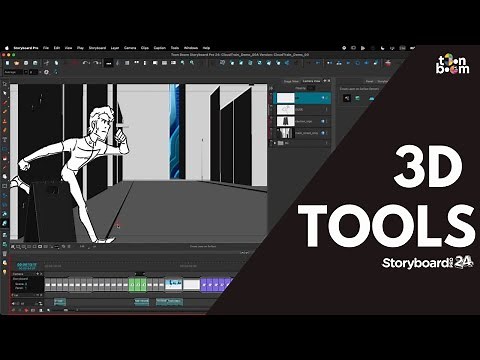
Task: Open the Average dropdown in properties bar
Action: click(x=14, y=72)
